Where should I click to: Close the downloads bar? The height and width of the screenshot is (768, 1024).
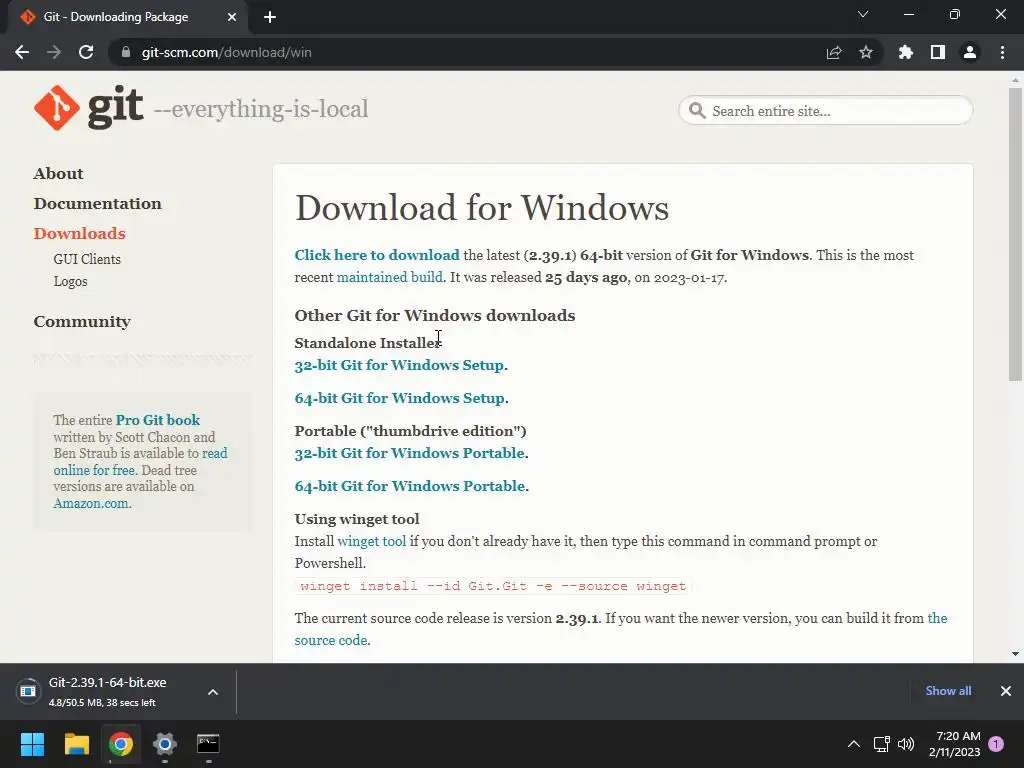tap(1006, 691)
